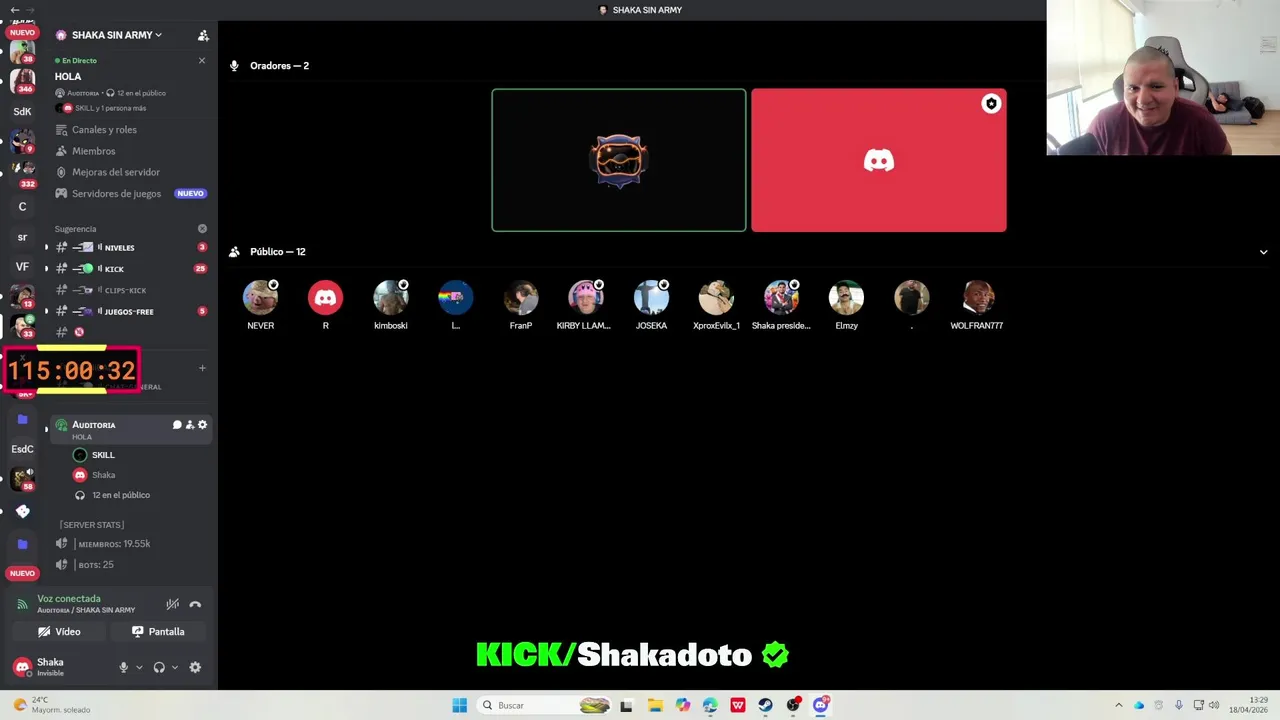
Task: Toggle microphone mute in user panel
Action: click(x=124, y=667)
